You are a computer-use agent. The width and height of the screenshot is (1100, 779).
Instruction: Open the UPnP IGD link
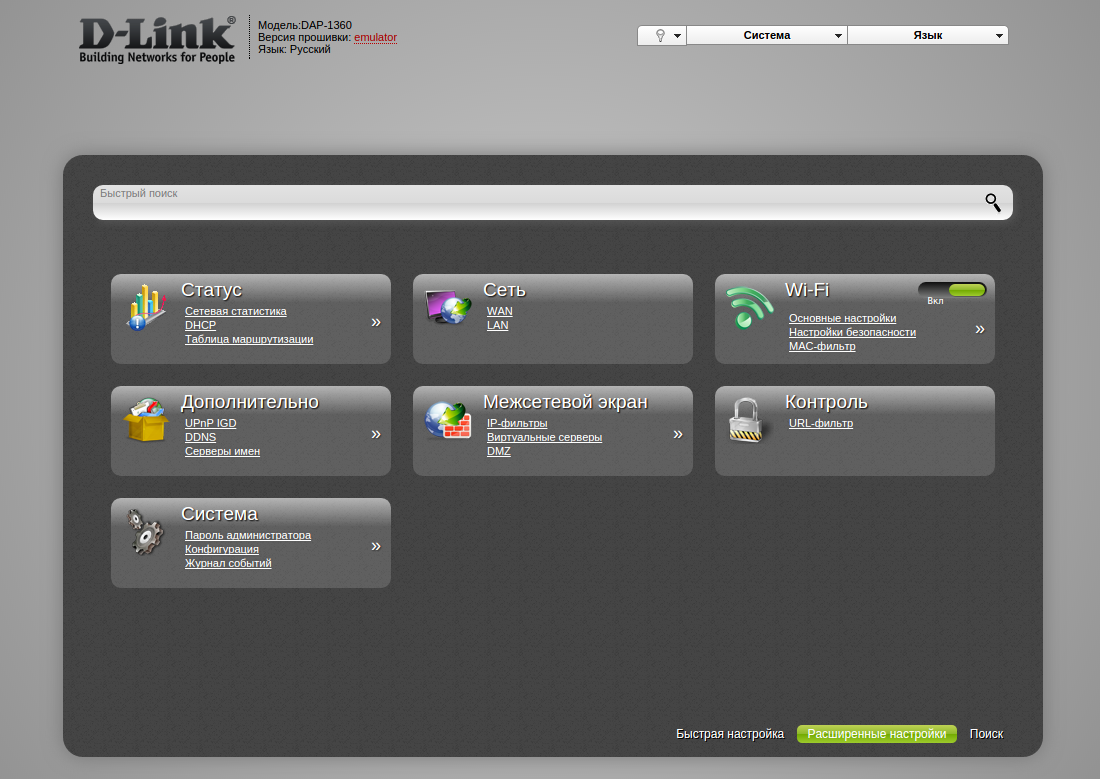click(210, 423)
